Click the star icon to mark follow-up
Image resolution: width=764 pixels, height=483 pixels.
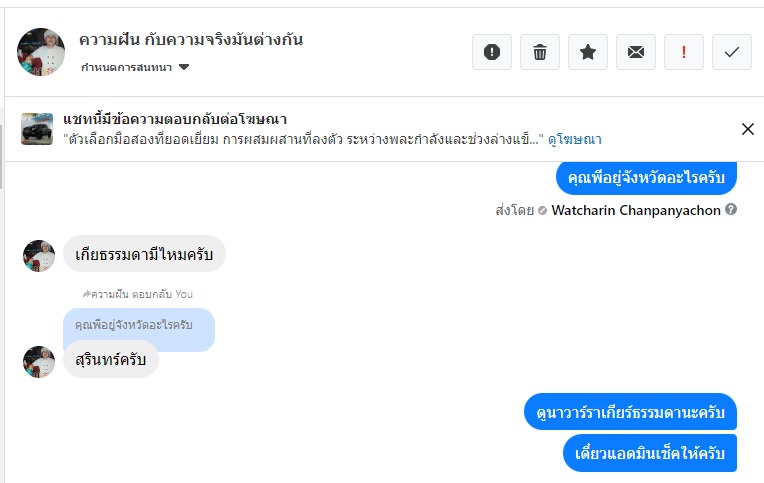pos(588,52)
